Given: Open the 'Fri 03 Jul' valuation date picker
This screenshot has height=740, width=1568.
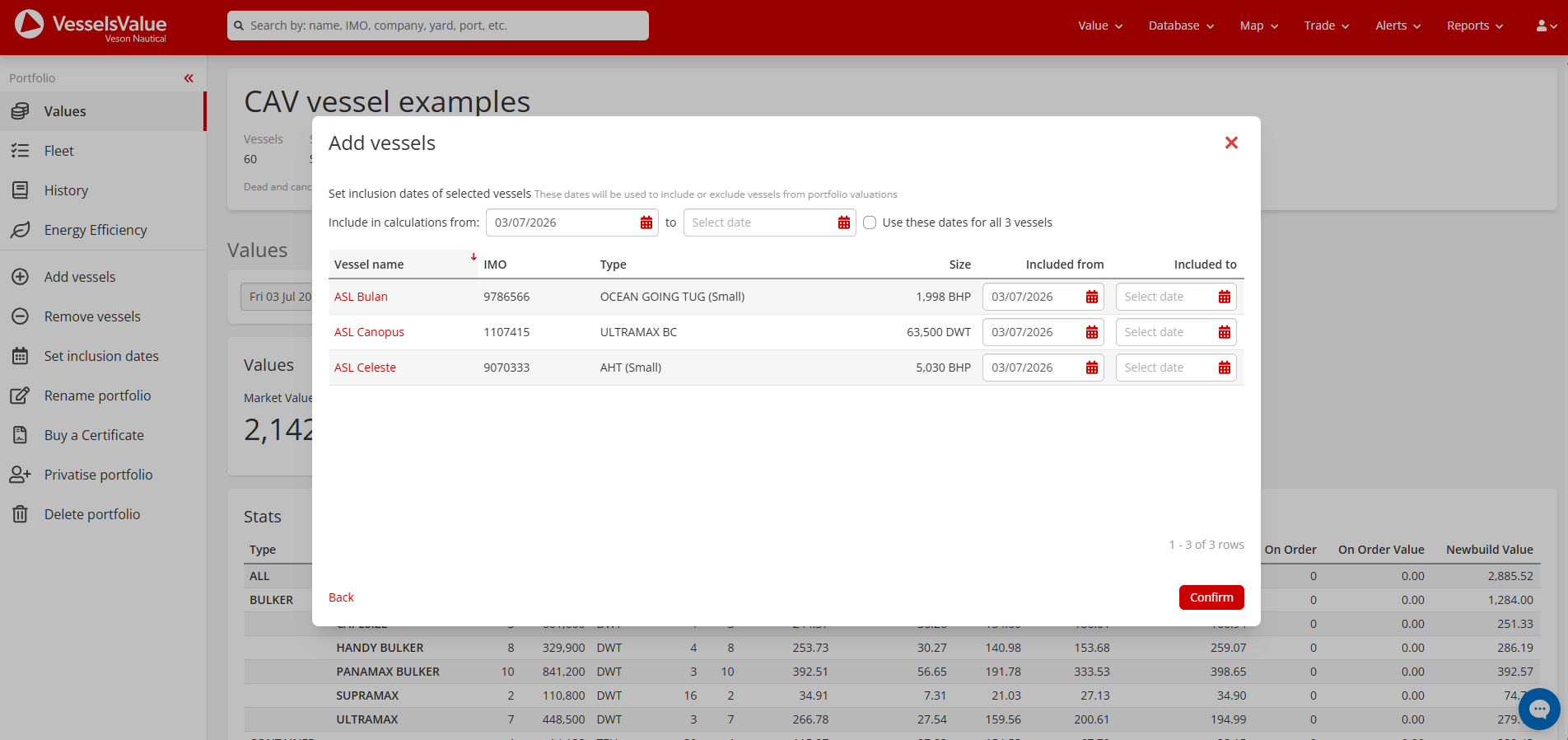Looking at the screenshot, I should point(277,297).
